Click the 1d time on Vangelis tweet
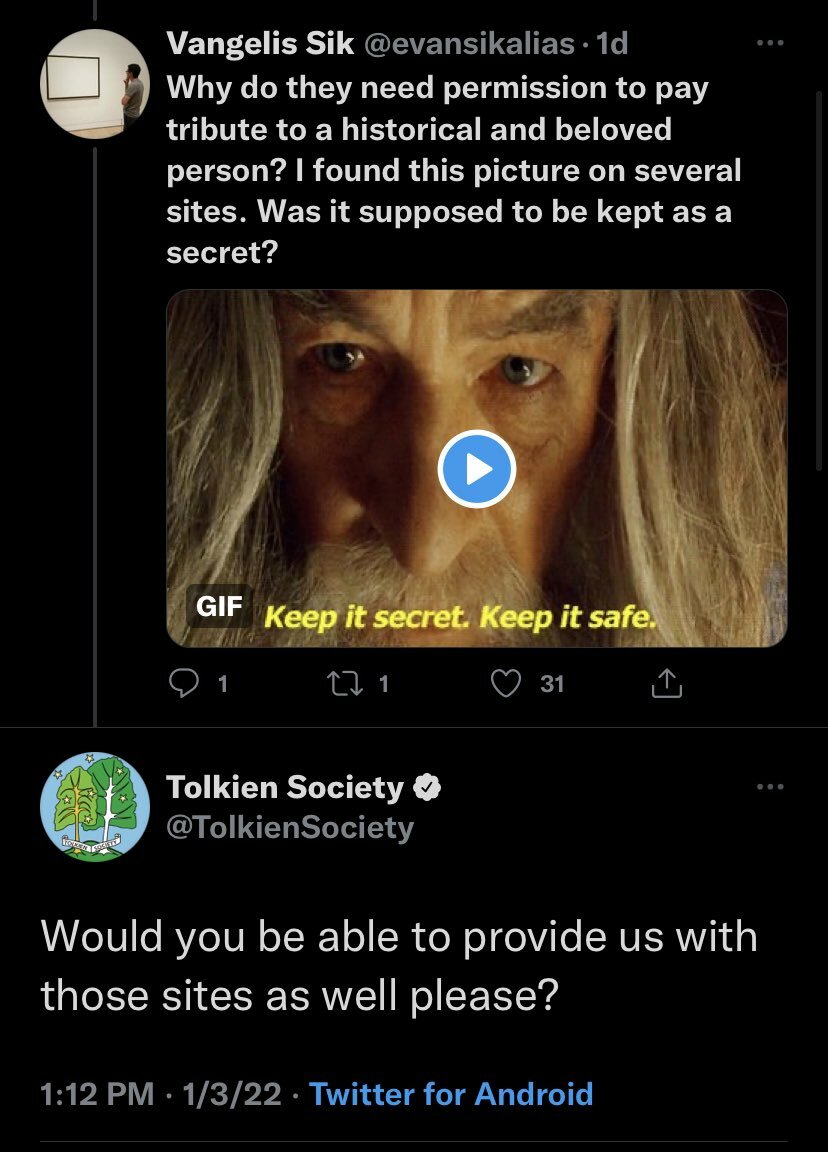 click(611, 44)
